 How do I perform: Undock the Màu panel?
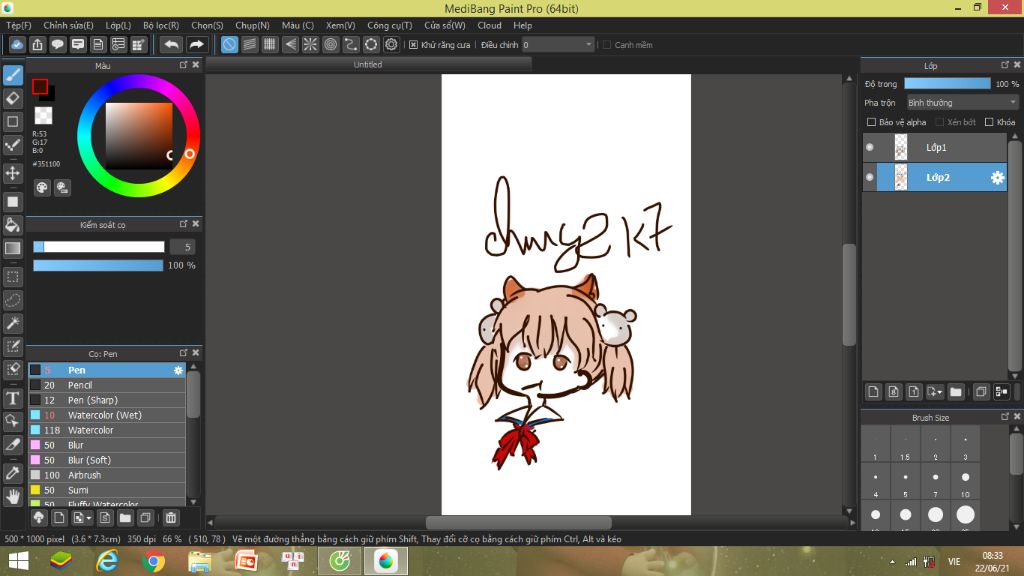pos(184,65)
